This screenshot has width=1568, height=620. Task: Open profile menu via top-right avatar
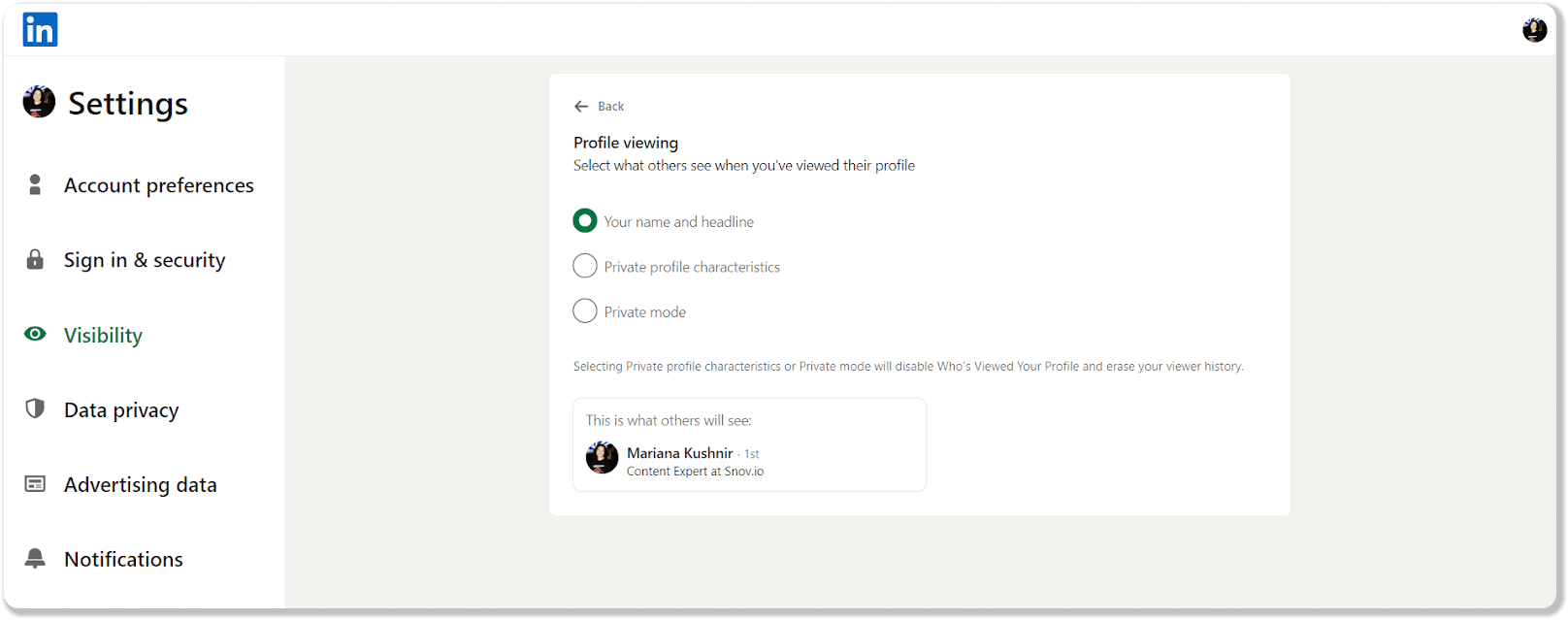pos(1534,31)
